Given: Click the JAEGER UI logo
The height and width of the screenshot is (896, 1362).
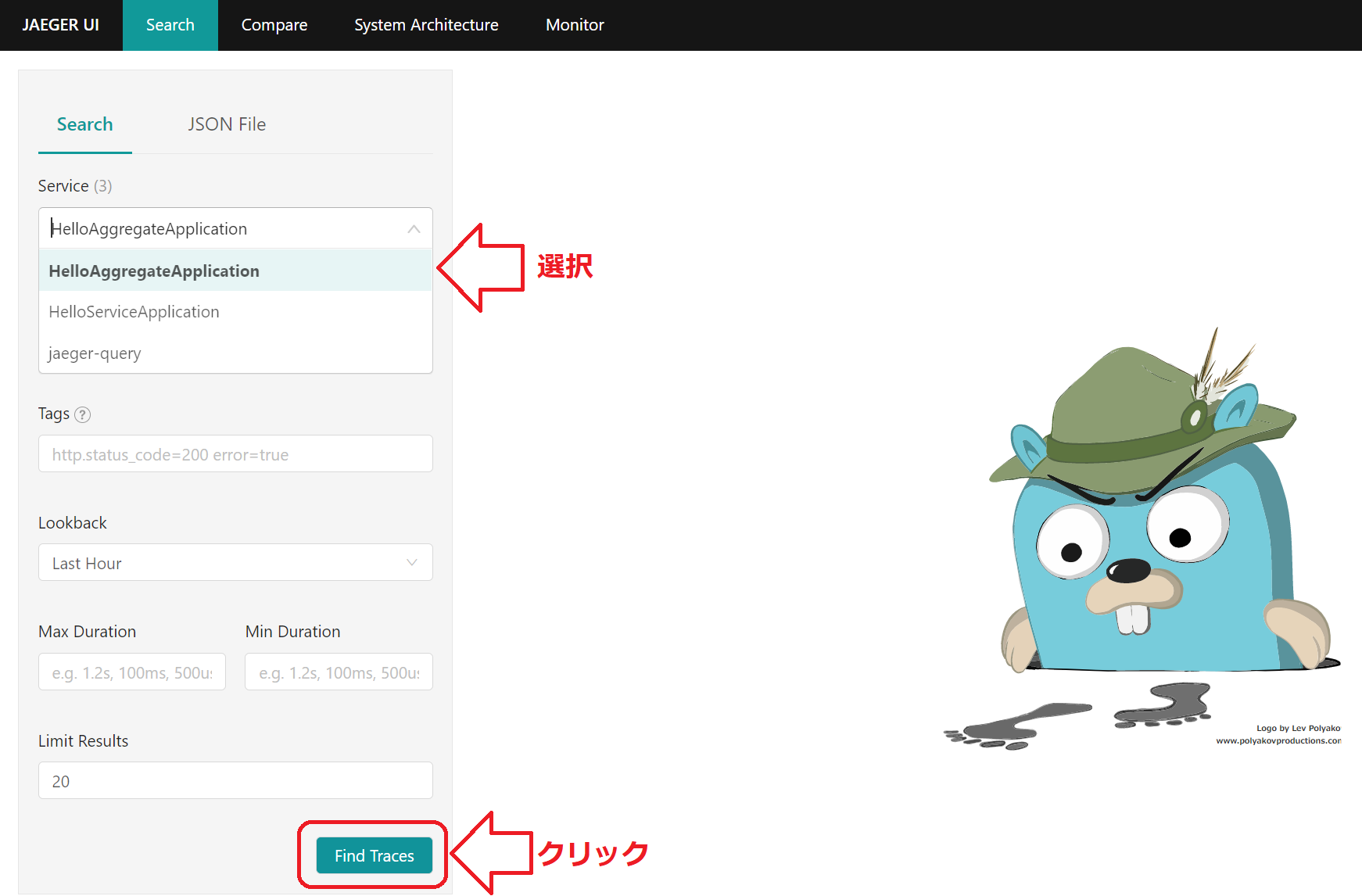Looking at the screenshot, I should coord(61,24).
